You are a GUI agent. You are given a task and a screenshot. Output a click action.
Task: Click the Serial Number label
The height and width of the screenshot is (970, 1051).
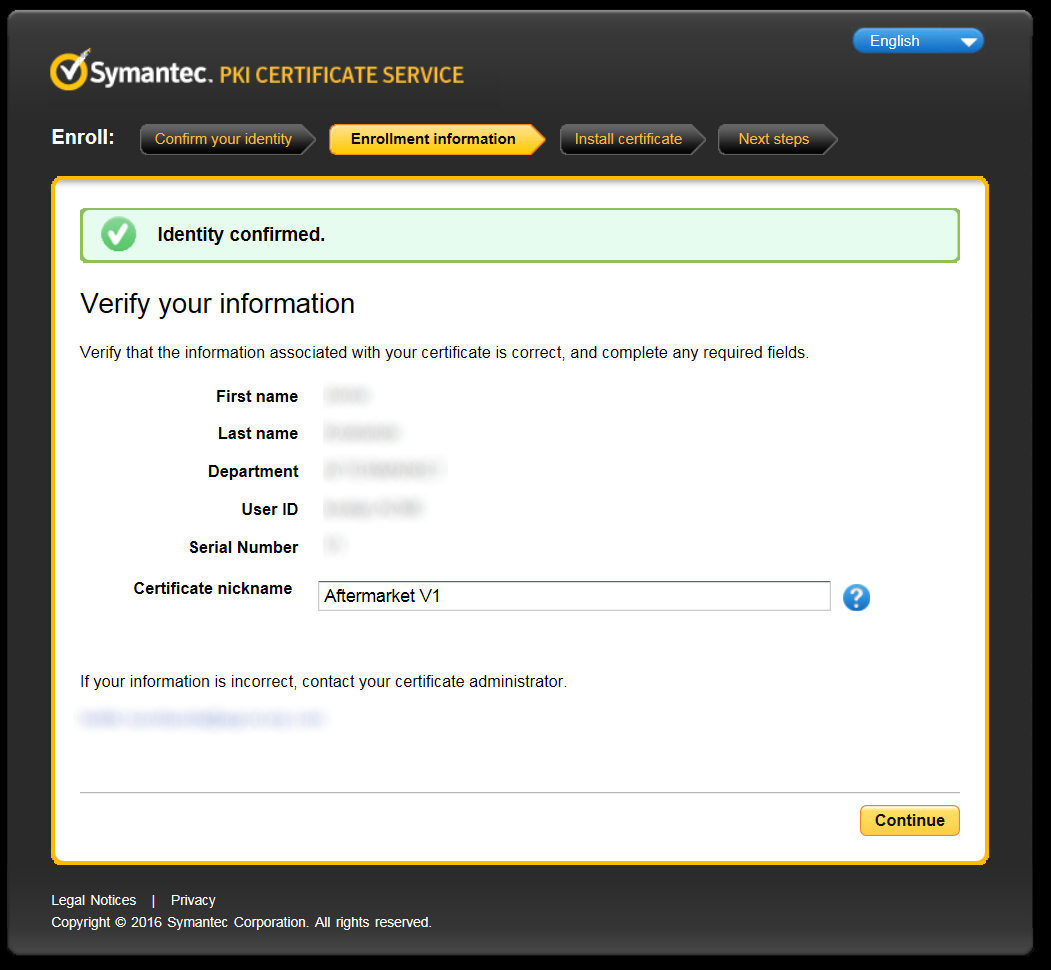tap(243, 547)
